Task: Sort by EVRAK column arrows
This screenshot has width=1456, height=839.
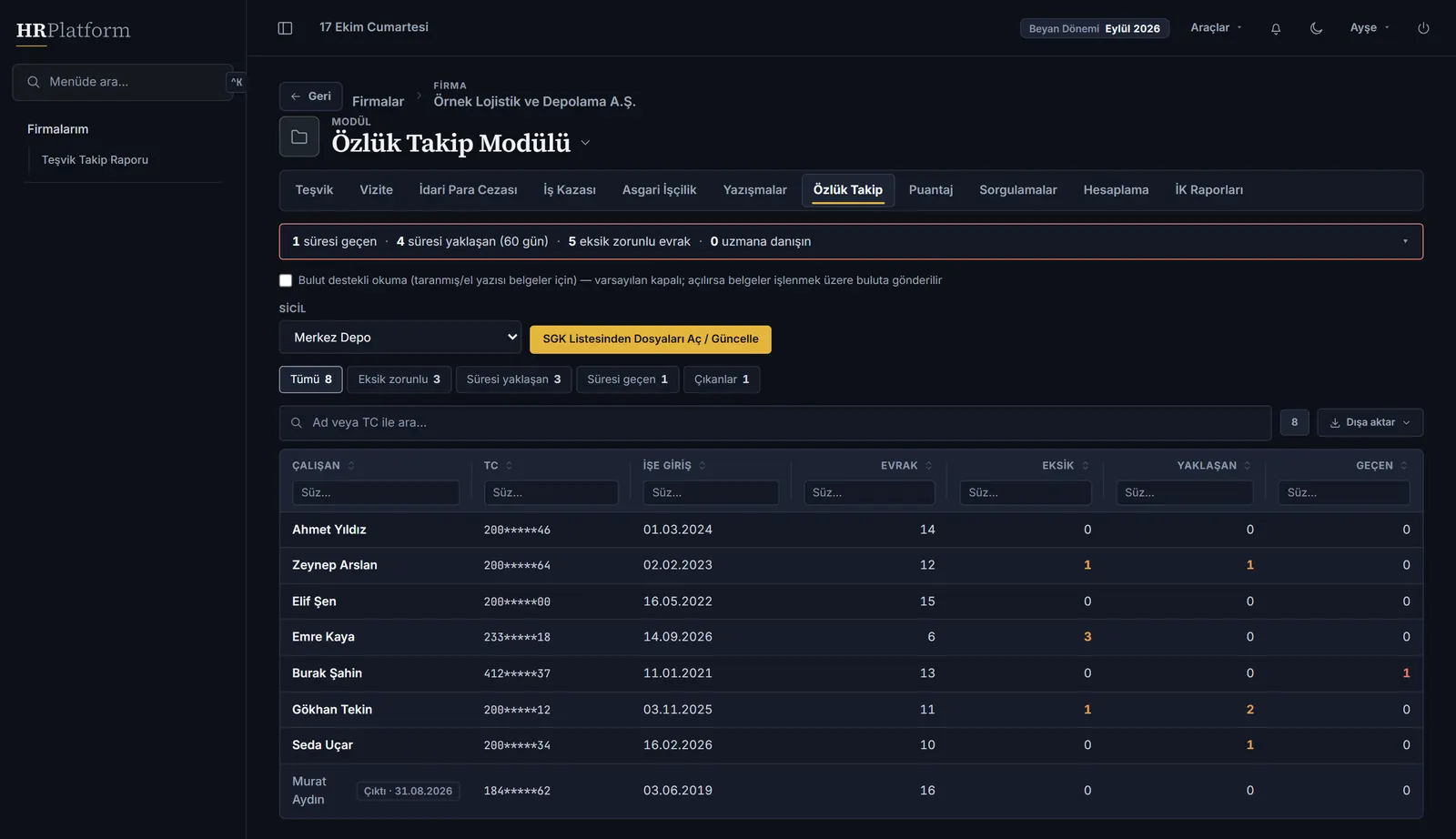Action: click(x=928, y=466)
